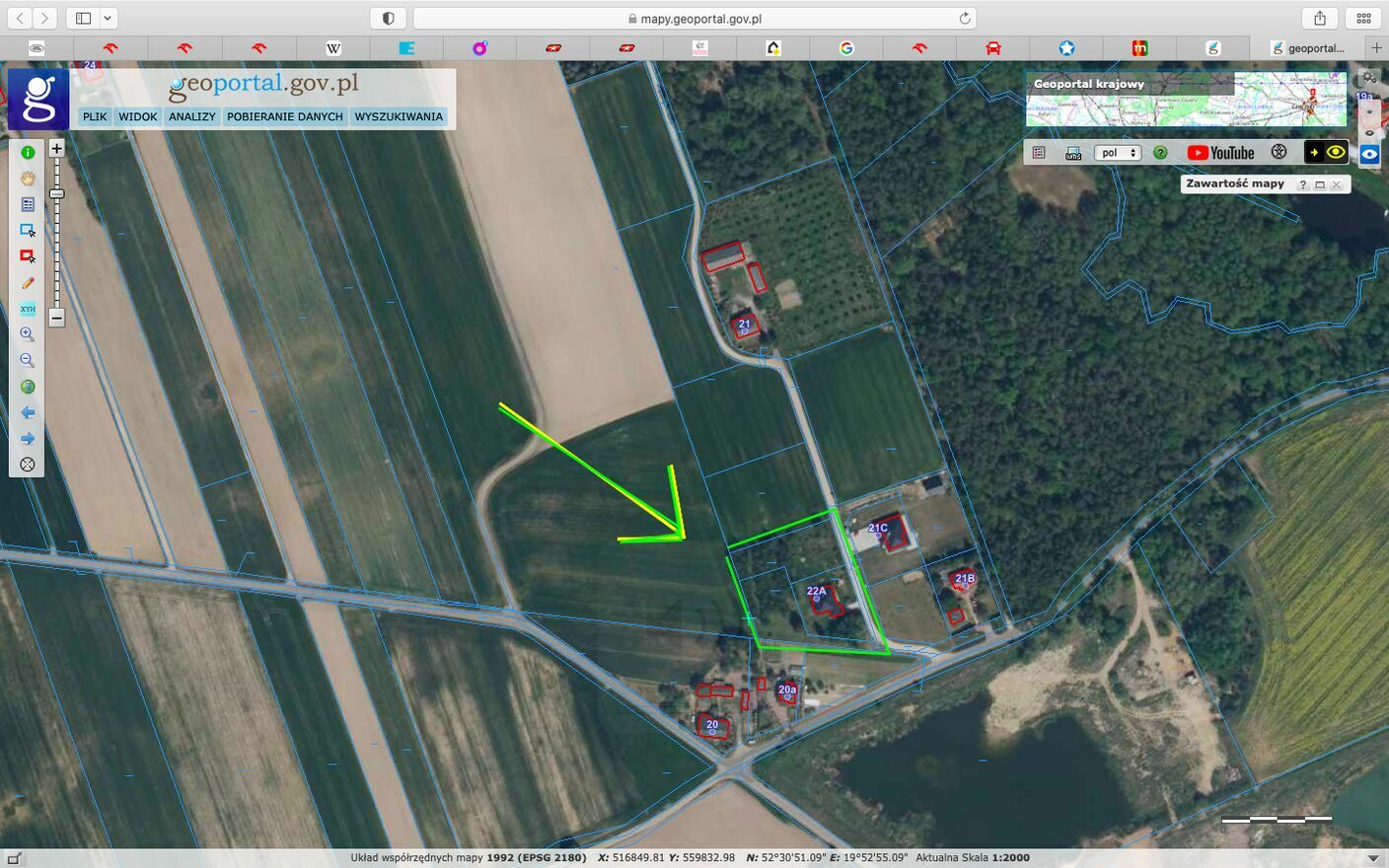1389x868 pixels.
Task: Expand the Safari sidebar options chevron
Action: (108, 18)
